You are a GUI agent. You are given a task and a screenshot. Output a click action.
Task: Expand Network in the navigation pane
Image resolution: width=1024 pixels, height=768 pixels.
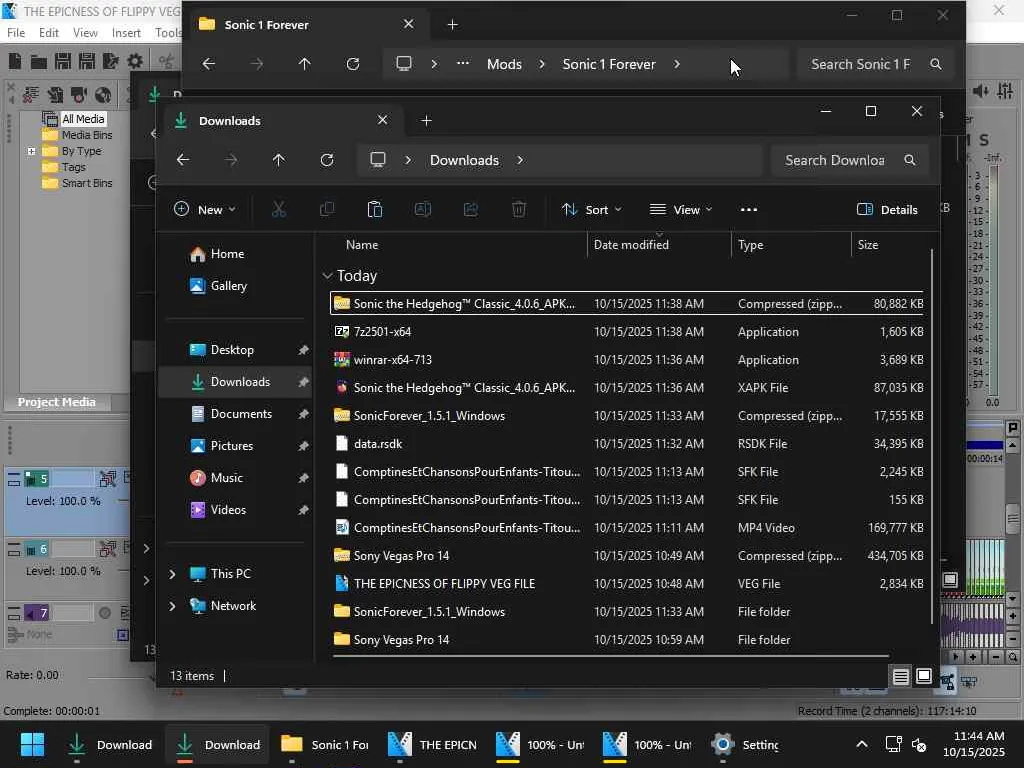(x=172, y=606)
